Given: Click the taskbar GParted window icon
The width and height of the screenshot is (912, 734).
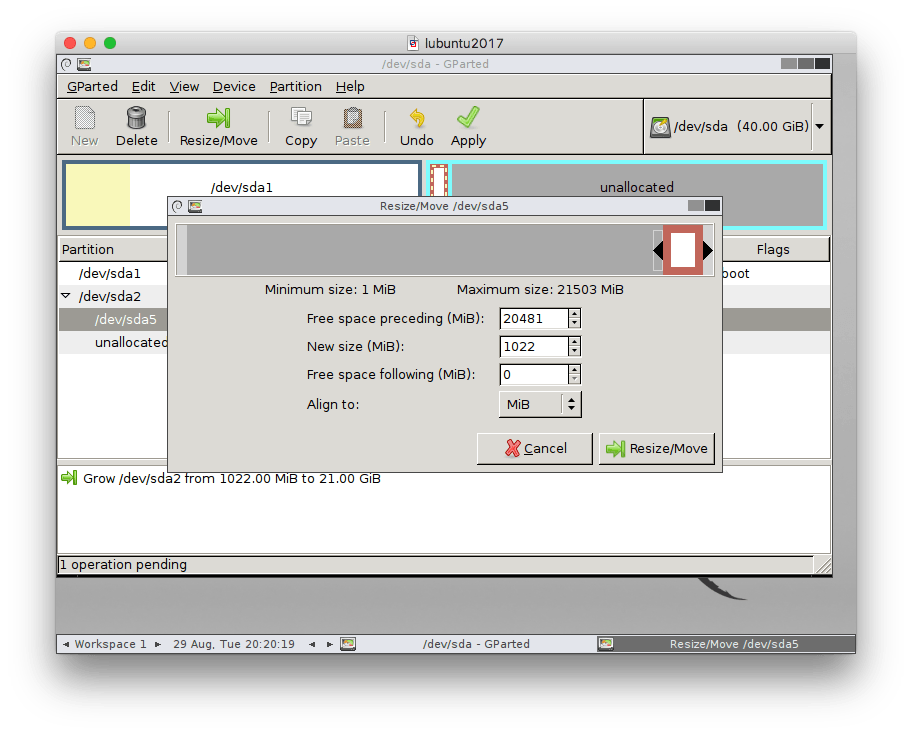Looking at the screenshot, I should click(348, 644).
